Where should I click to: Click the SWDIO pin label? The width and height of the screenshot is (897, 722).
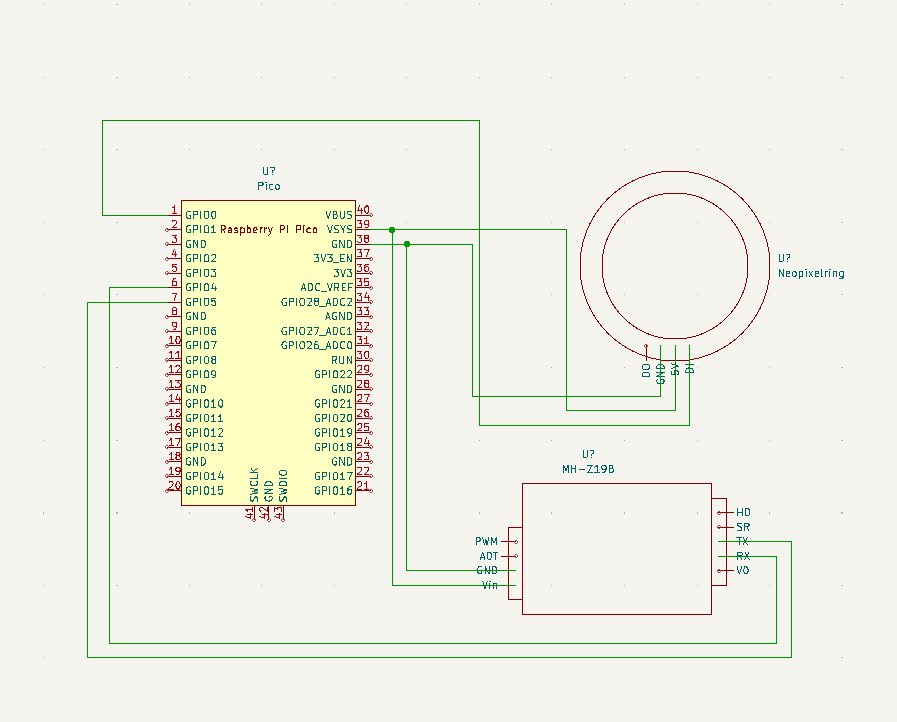[283, 486]
